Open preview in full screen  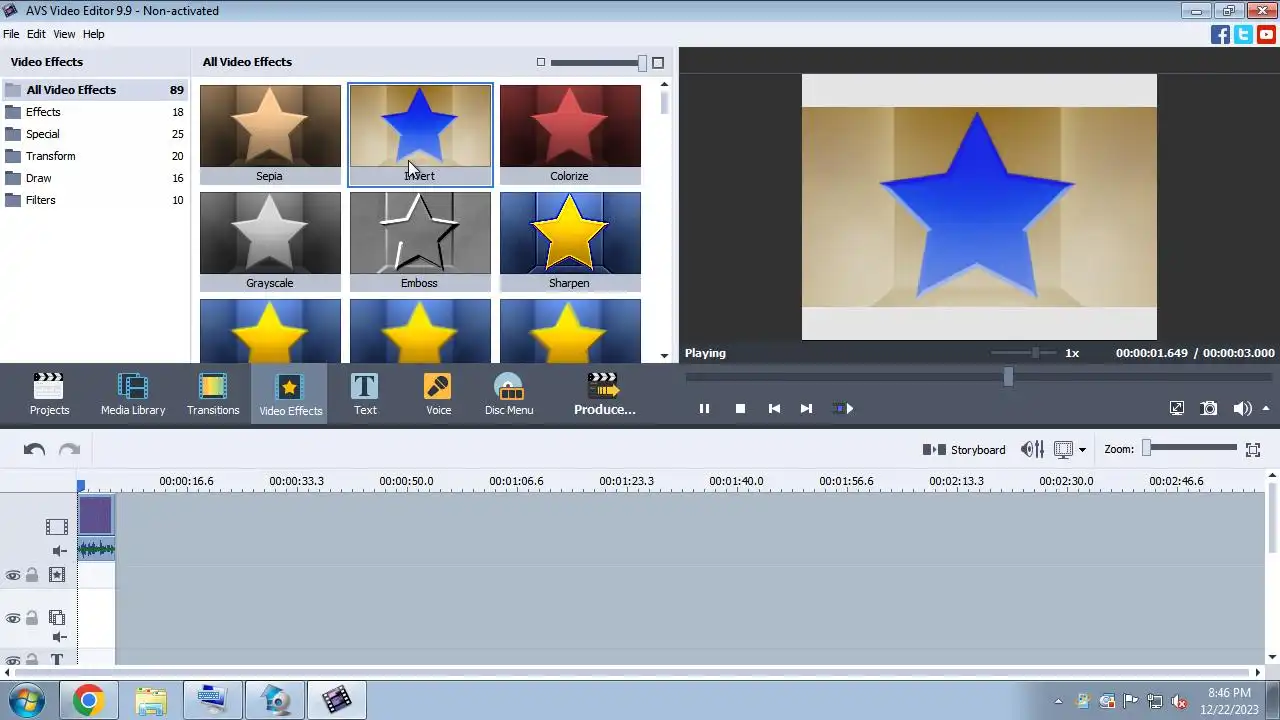point(1177,408)
